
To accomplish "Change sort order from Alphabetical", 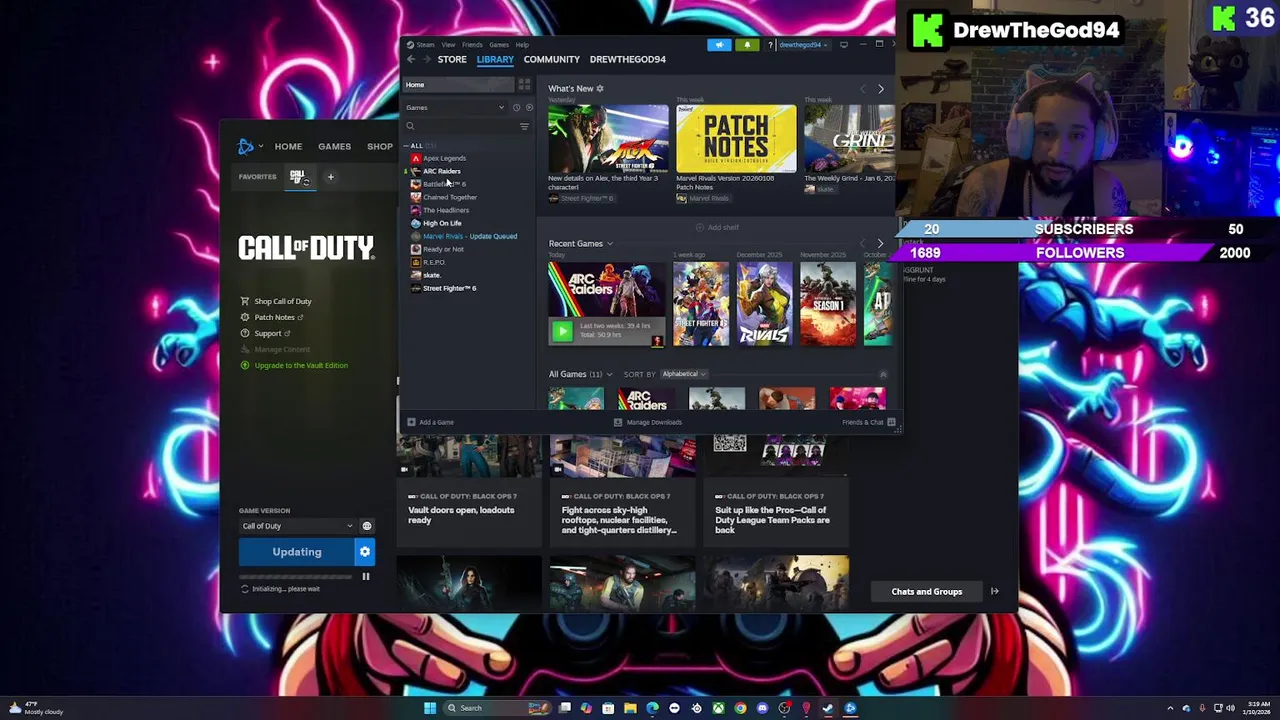I will pyautogui.click(x=684, y=374).
